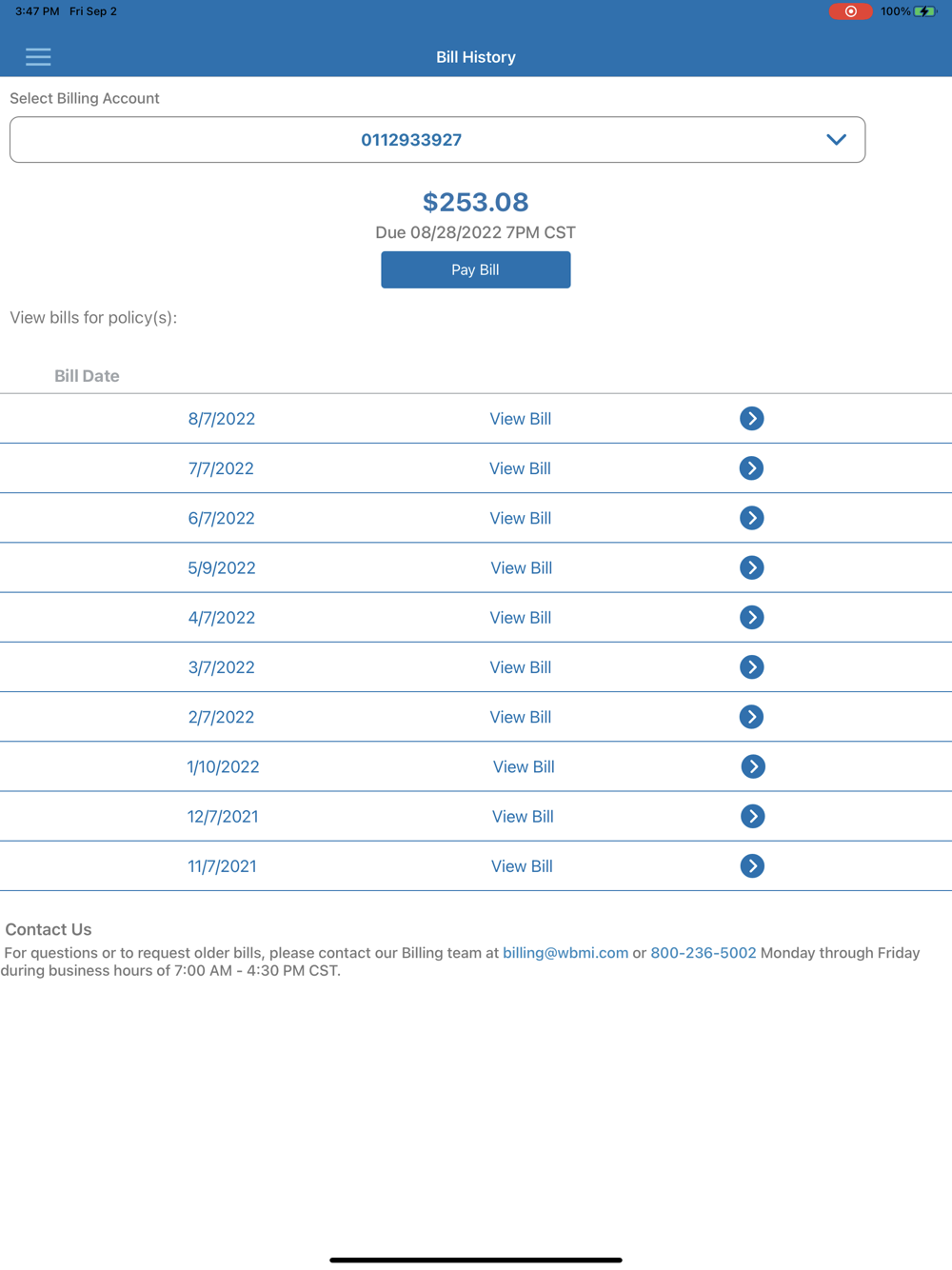This screenshot has width=952, height=1270.
Task: Open View Bill for 3/7/2022
Action: click(521, 667)
